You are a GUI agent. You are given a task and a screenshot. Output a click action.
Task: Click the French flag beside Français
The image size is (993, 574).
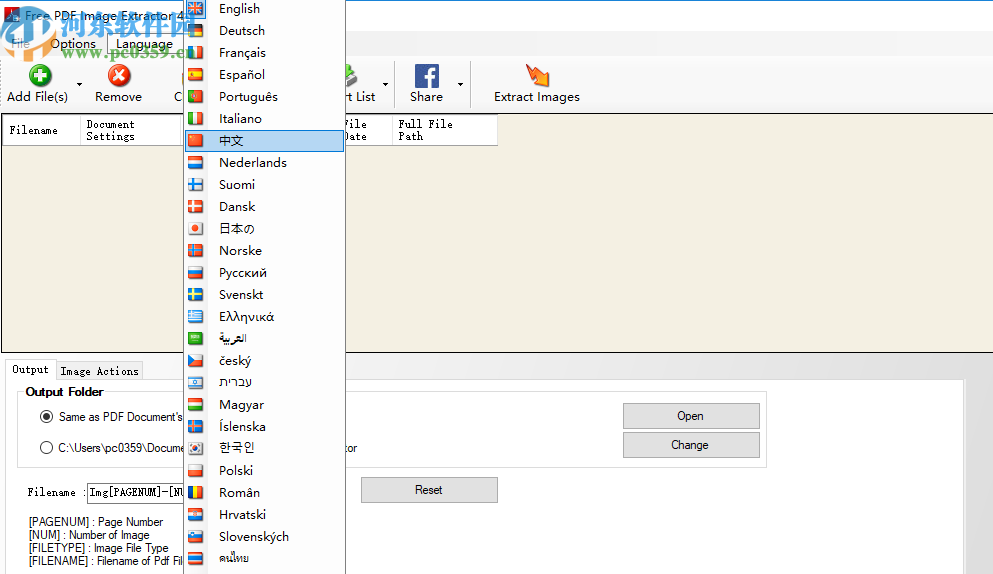coord(196,53)
